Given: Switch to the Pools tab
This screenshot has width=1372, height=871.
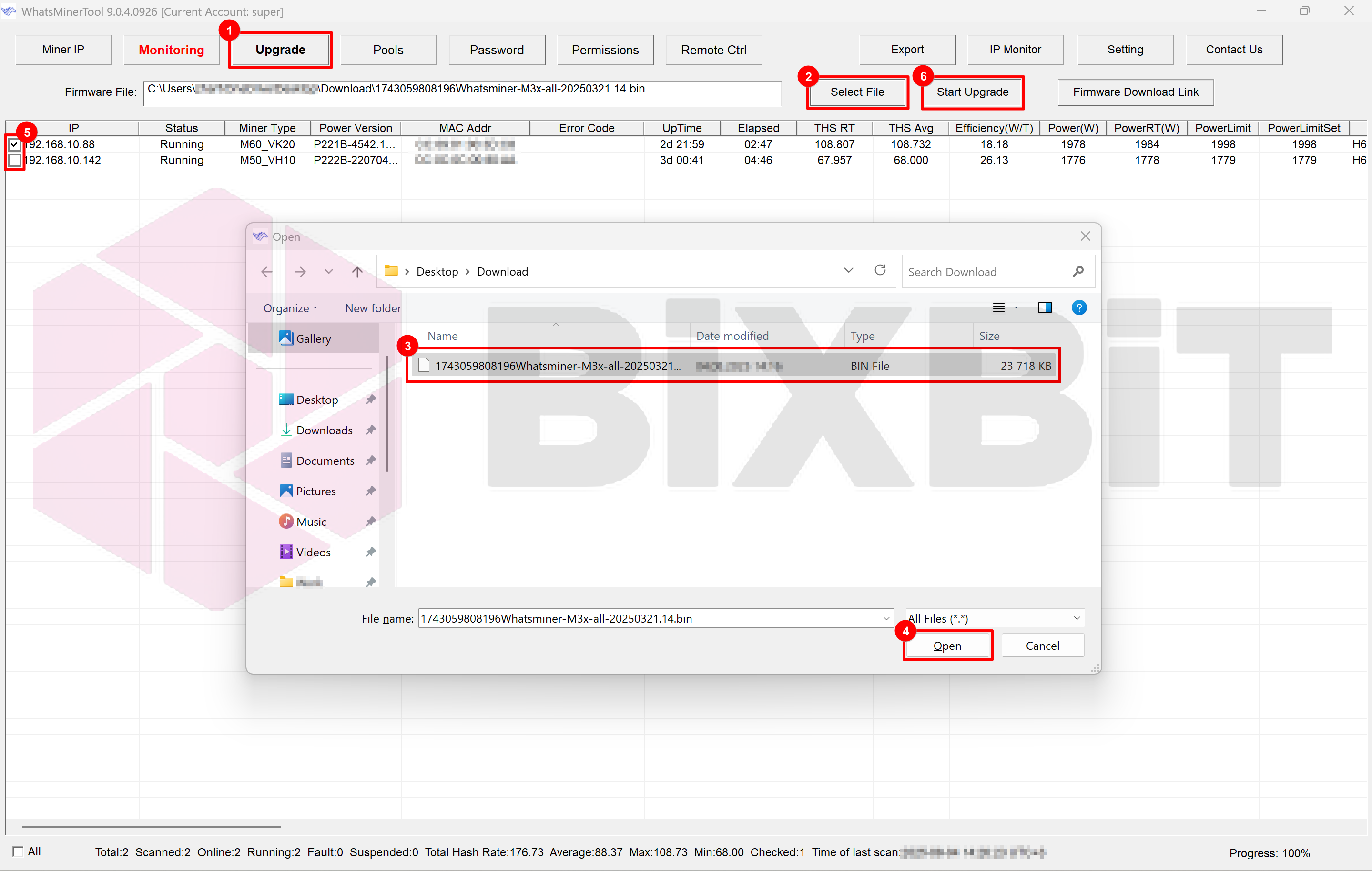Looking at the screenshot, I should [x=388, y=50].
